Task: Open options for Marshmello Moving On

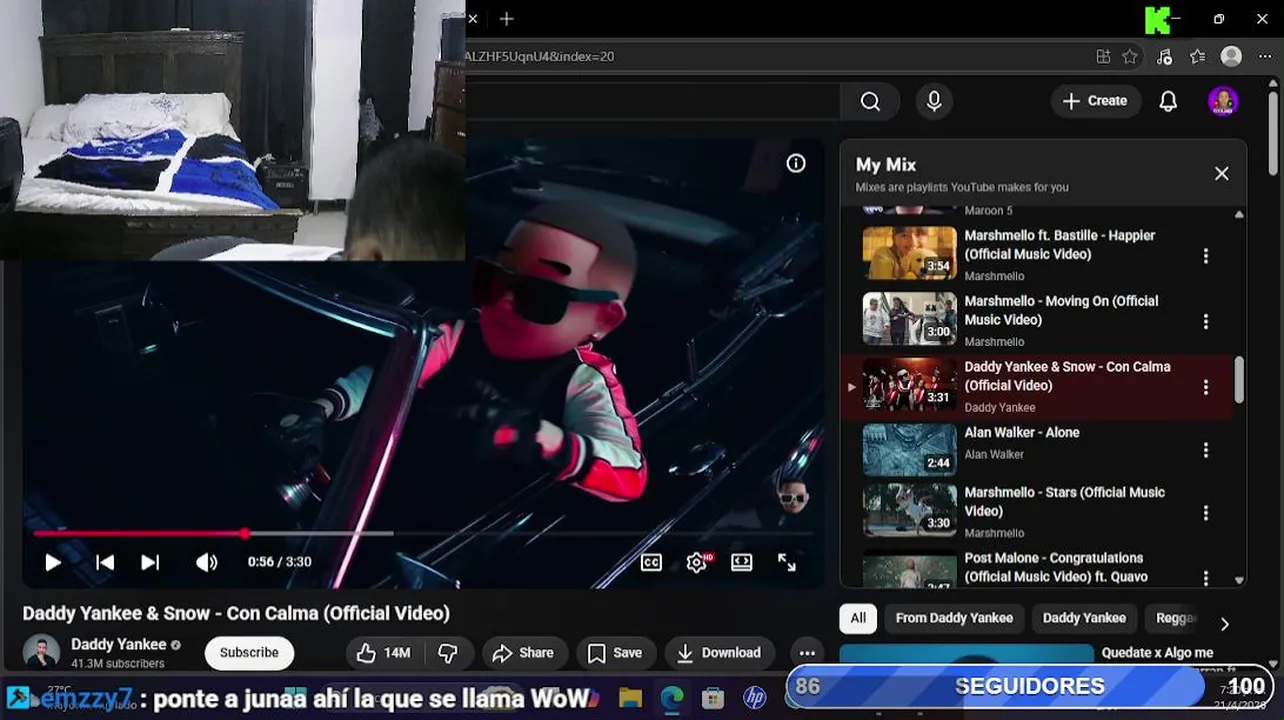Action: click(1206, 321)
